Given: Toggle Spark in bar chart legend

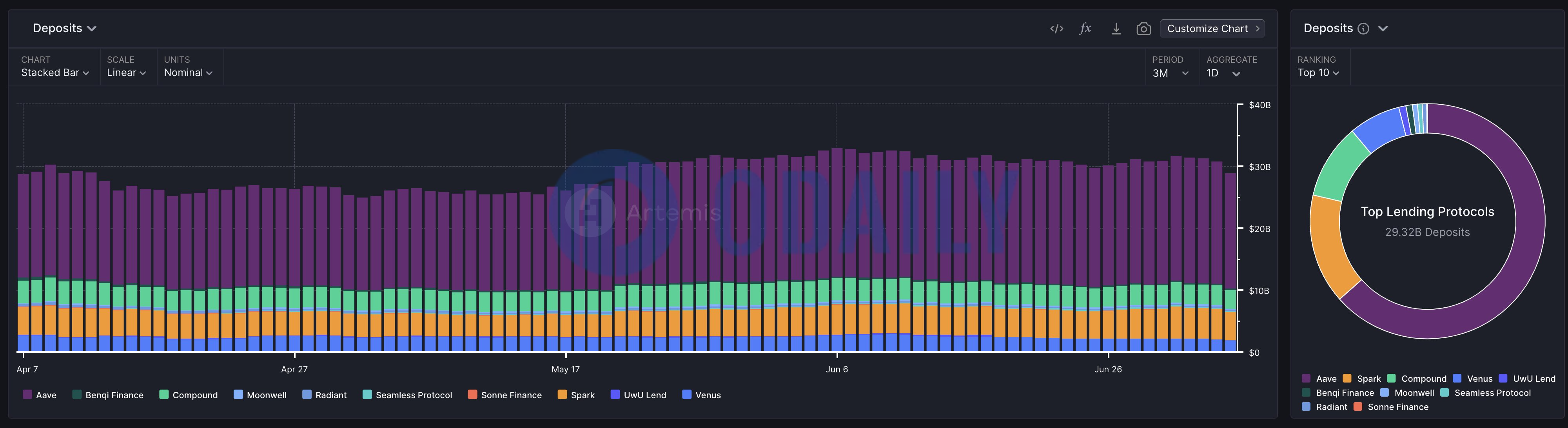Looking at the screenshot, I should point(576,395).
